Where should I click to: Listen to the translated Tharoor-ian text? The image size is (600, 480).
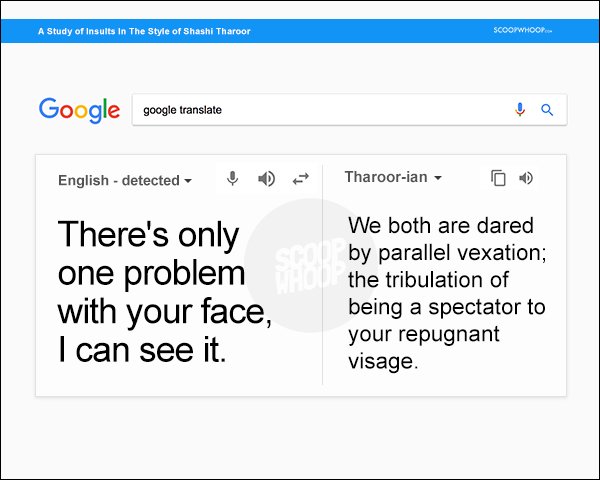pos(526,178)
